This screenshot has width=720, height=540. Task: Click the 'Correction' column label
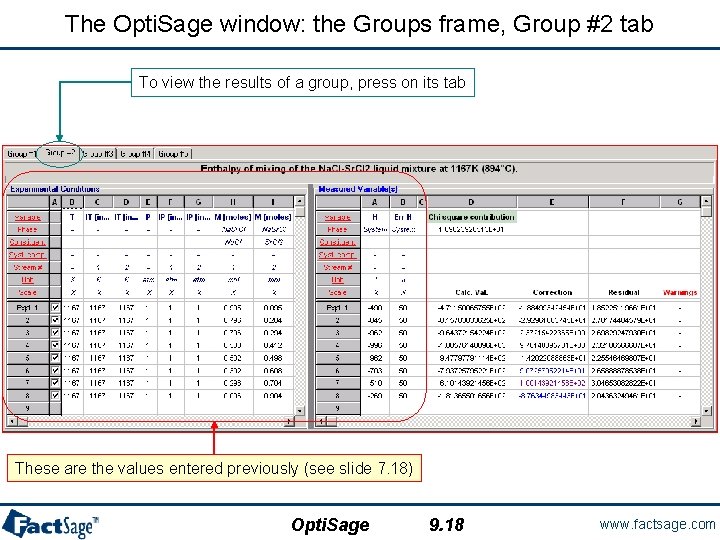pos(552,292)
